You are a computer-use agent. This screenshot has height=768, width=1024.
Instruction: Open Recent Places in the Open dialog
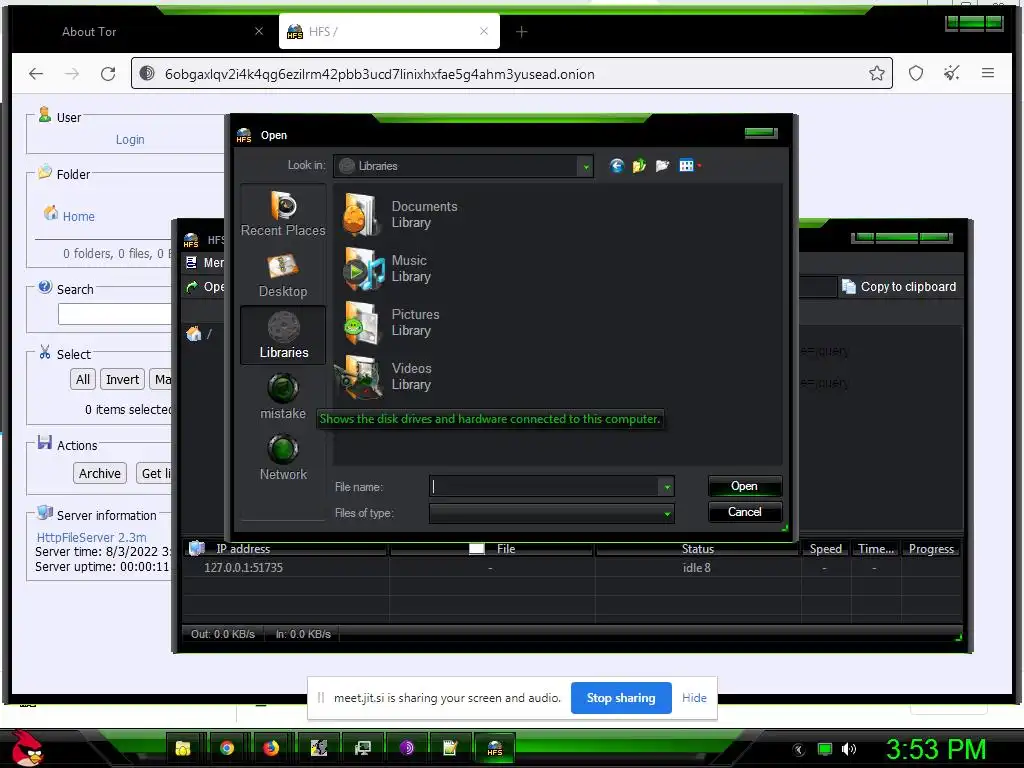tap(283, 214)
